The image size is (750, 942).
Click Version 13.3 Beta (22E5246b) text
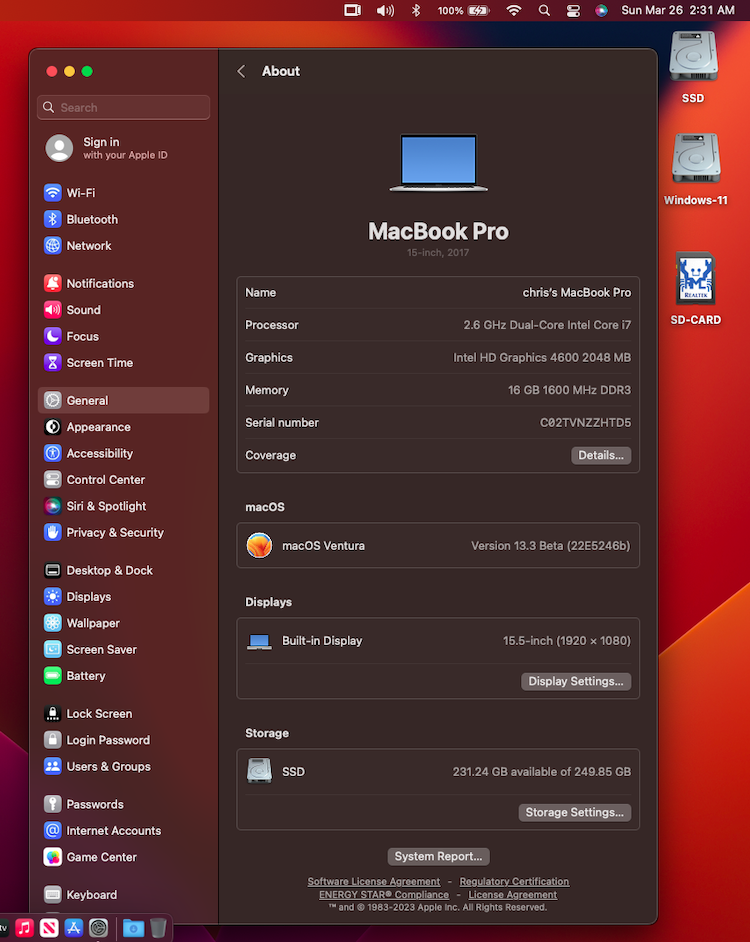coord(550,546)
